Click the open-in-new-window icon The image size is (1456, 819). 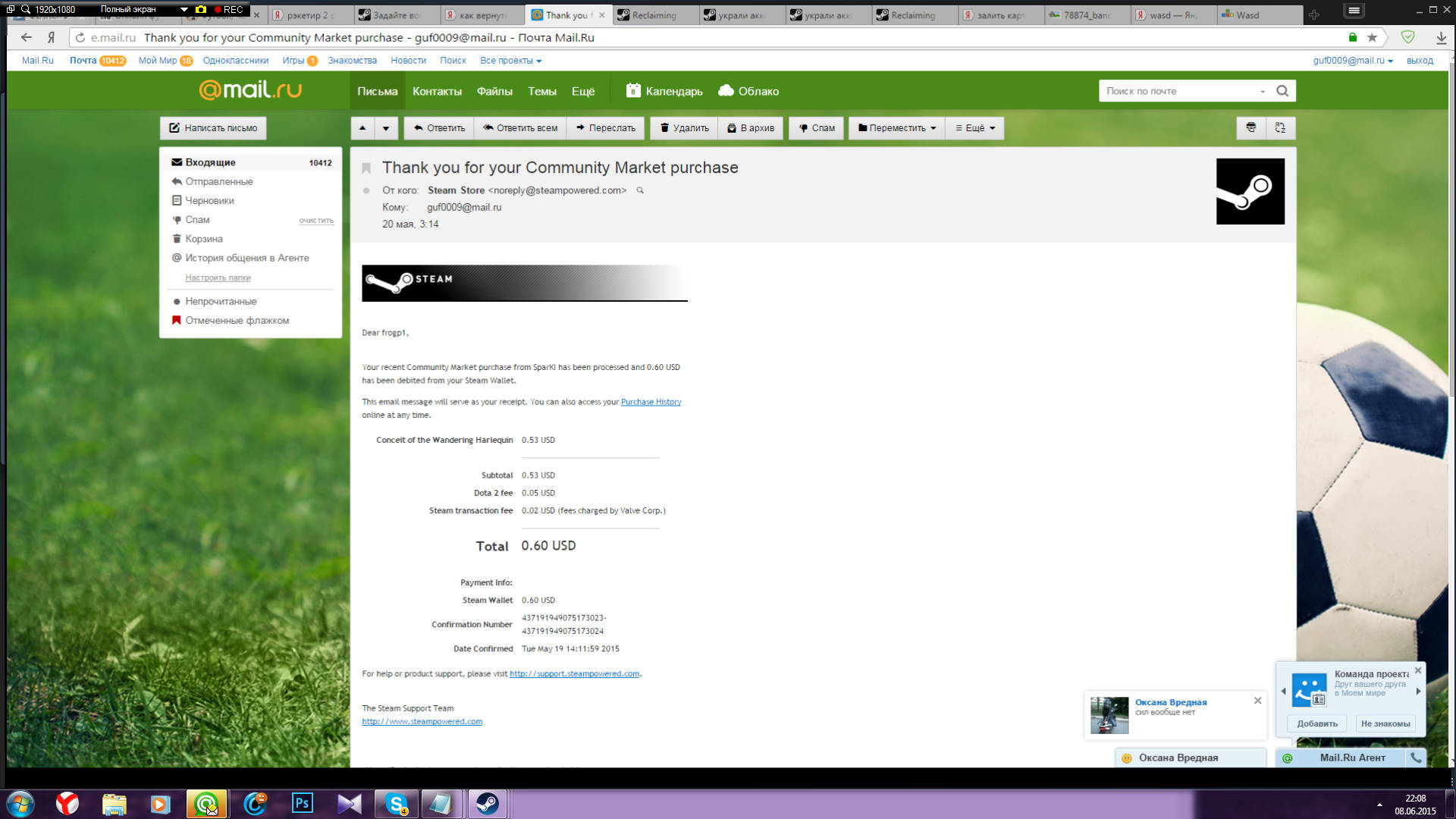tap(1280, 127)
